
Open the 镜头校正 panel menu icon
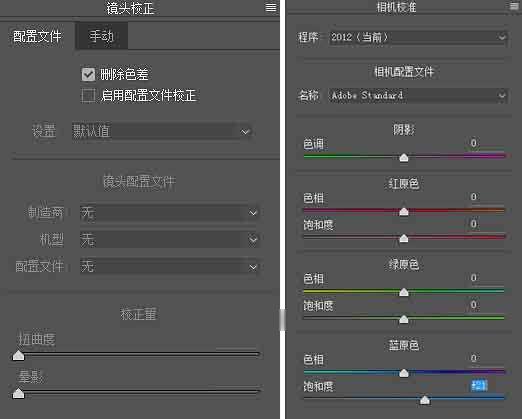coord(271,7)
